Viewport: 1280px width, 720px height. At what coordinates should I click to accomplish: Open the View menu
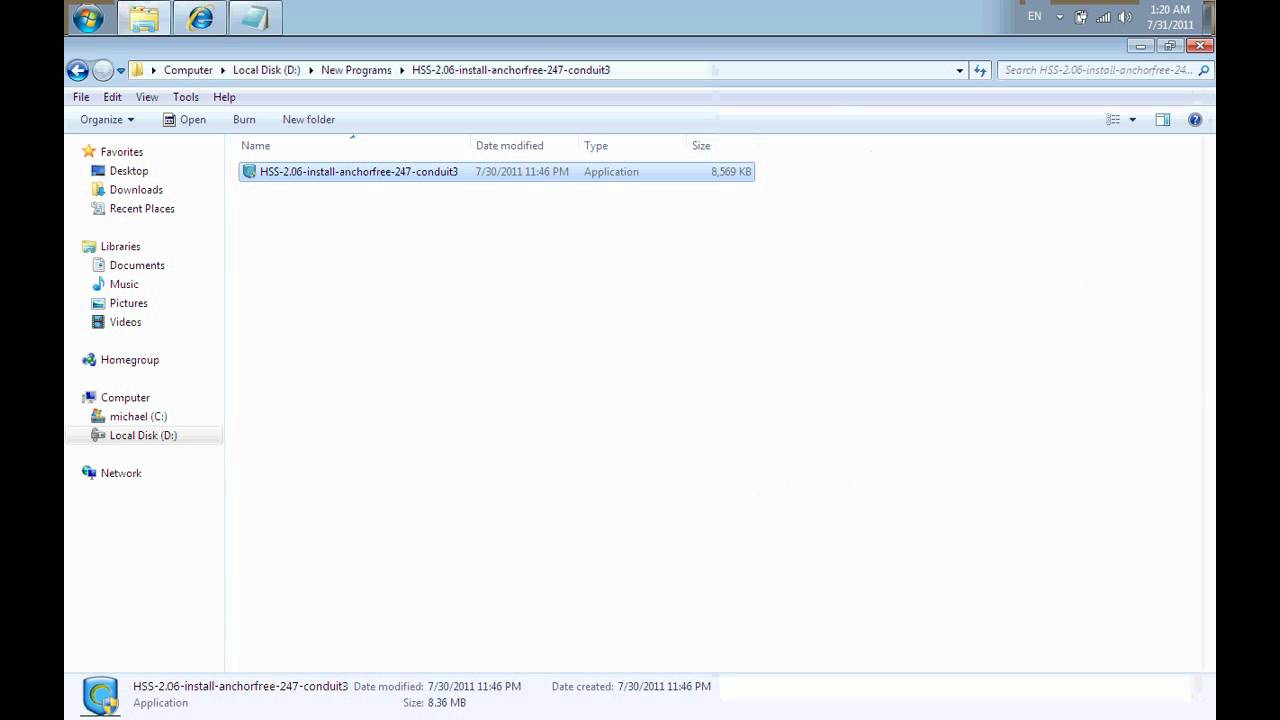[x=147, y=97]
